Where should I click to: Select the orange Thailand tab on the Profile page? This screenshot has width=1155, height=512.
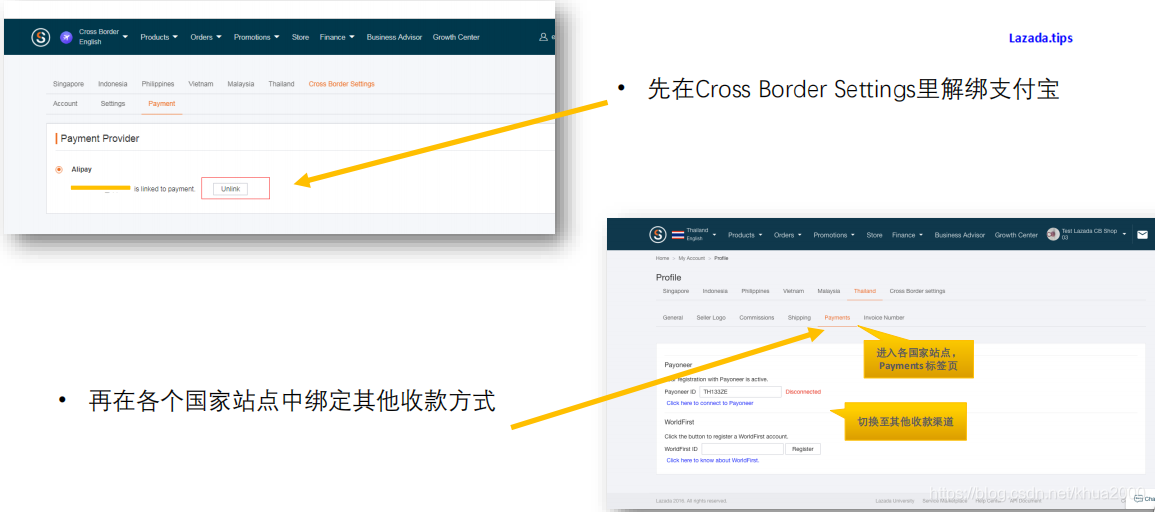tap(865, 291)
